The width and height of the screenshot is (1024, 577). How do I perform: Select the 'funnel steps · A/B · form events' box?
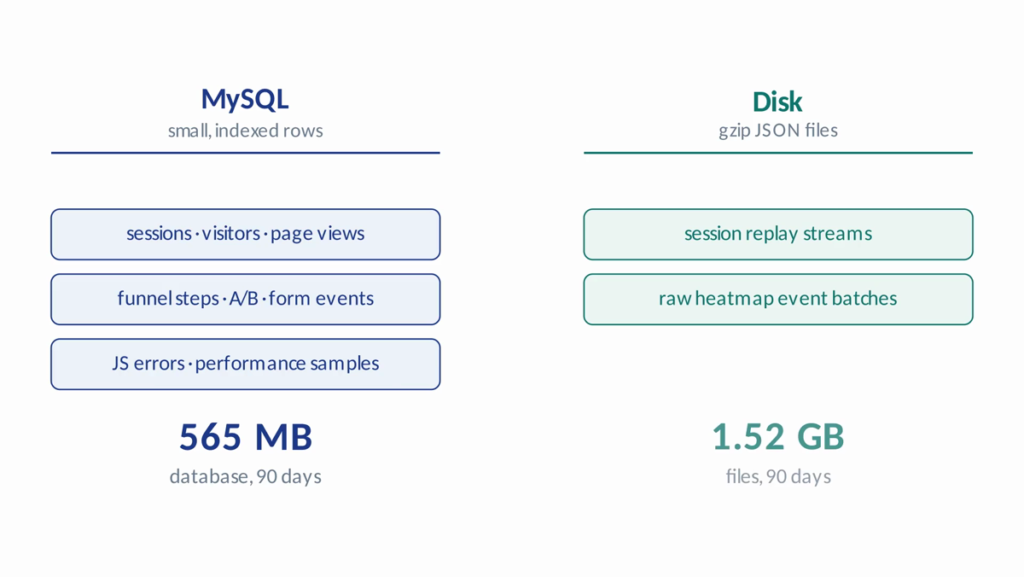click(246, 299)
